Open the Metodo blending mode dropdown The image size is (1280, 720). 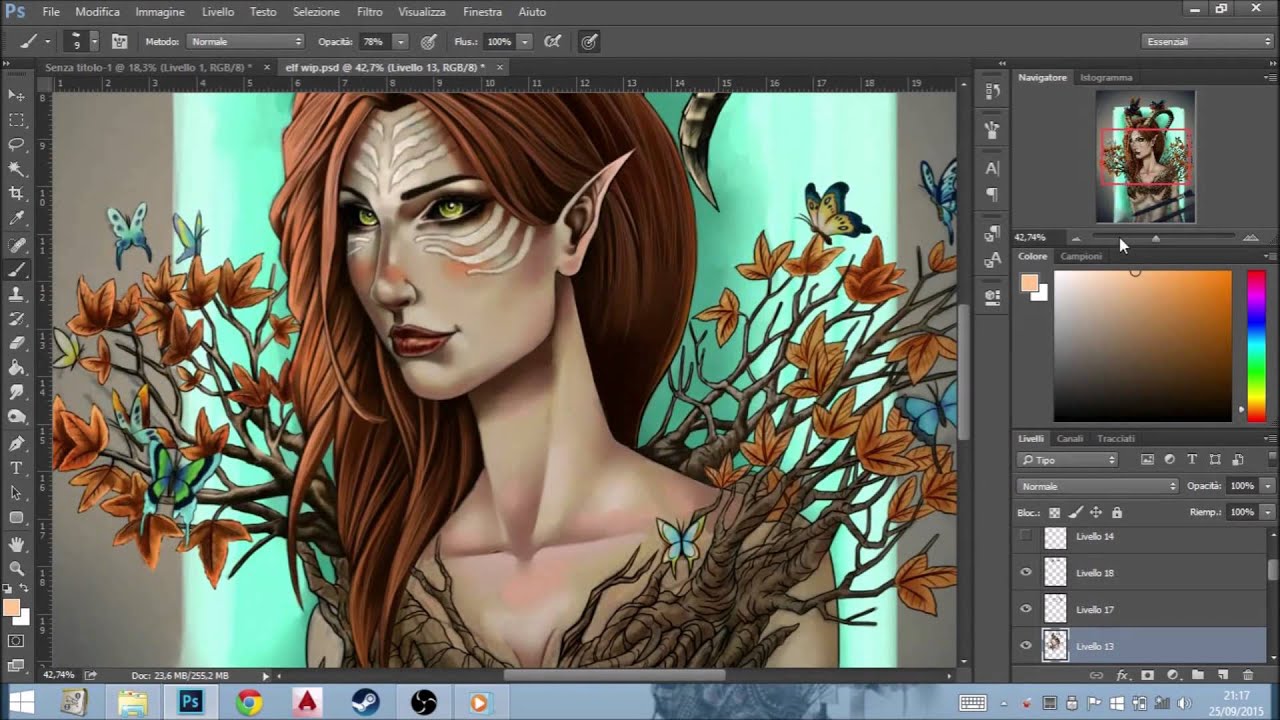pos(245,42)
